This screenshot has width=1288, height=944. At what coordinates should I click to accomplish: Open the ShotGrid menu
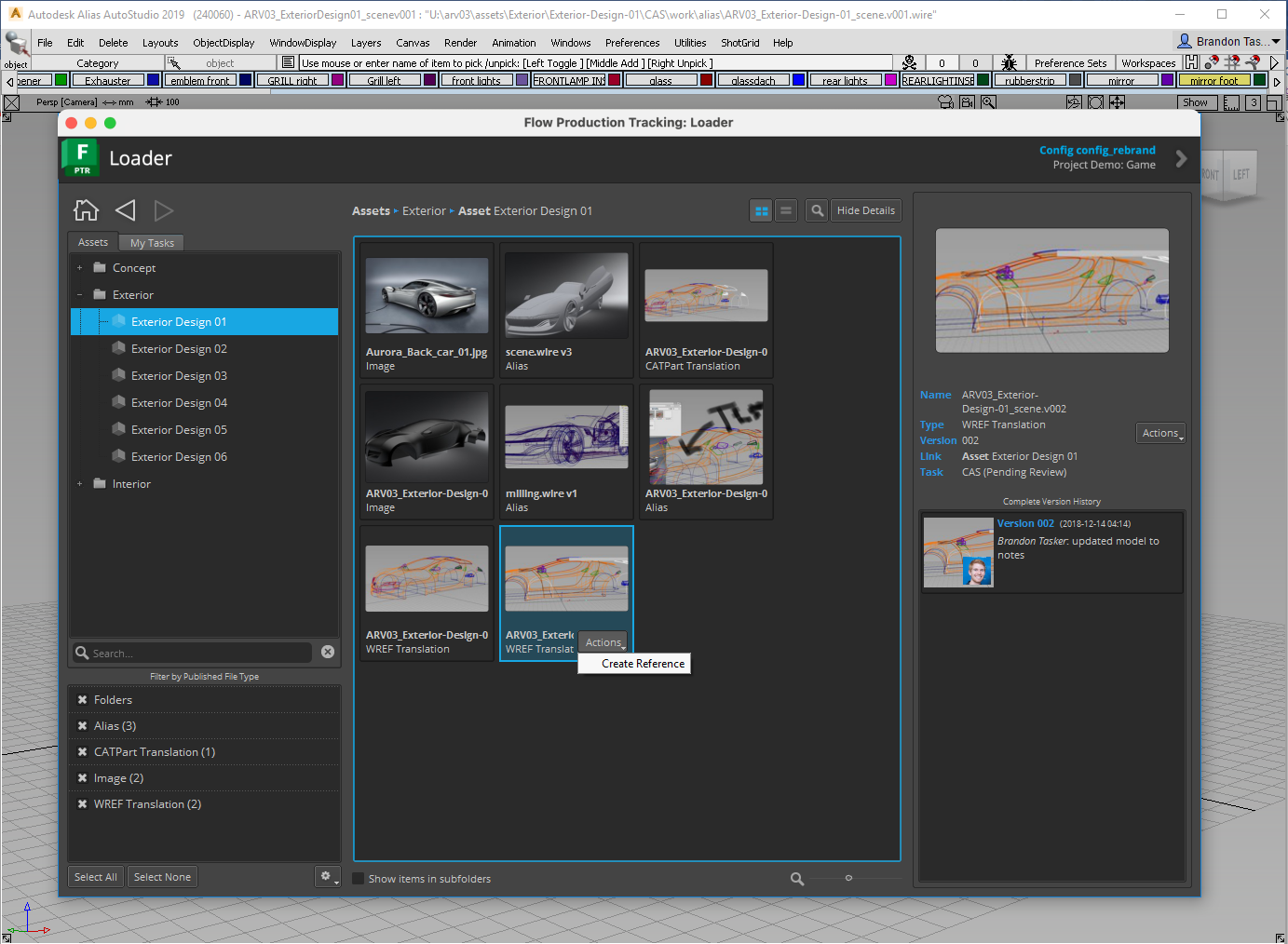[740, 43]
